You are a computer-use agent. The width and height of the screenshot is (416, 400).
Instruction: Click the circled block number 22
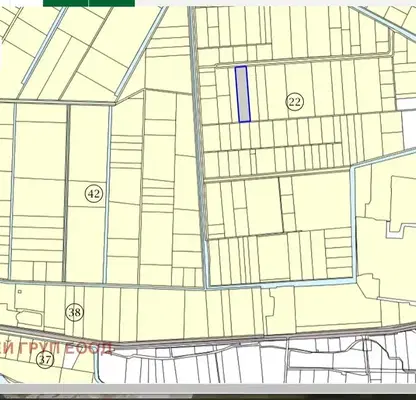point(295,102)
